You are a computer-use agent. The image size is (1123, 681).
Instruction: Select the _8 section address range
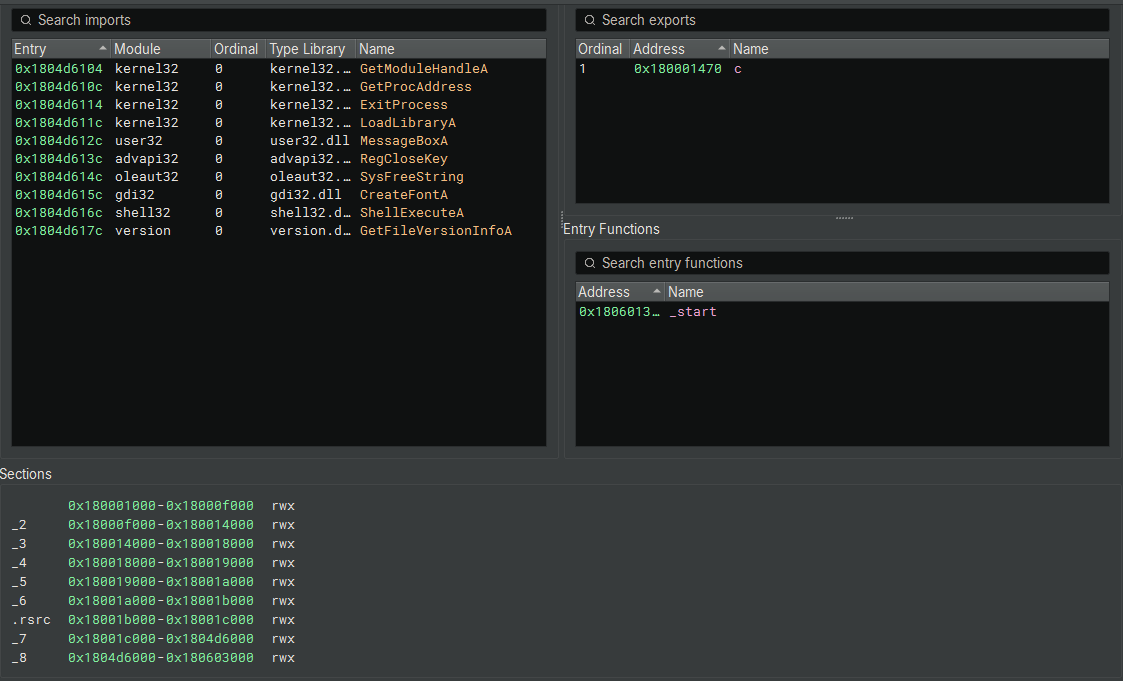click(x=160, y=657)
